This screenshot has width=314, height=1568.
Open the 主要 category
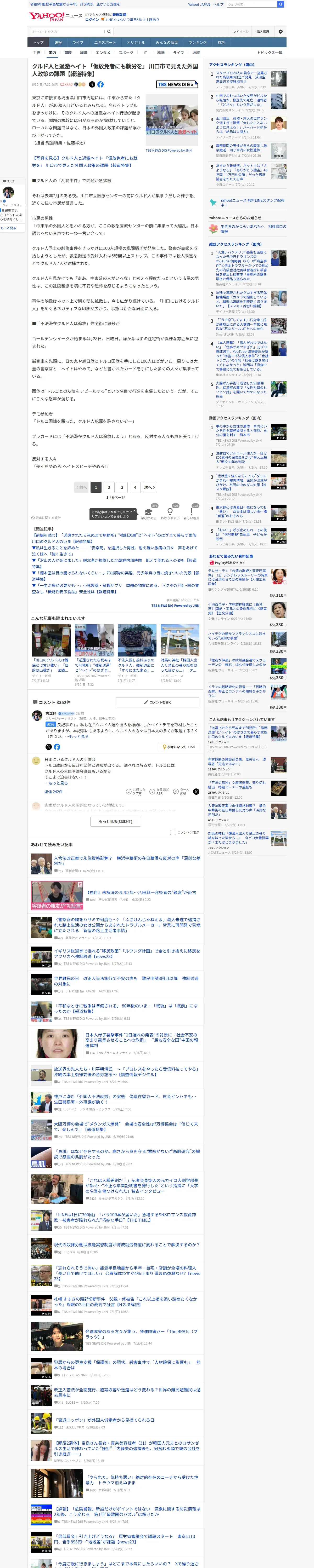click(x=37, y=53)
